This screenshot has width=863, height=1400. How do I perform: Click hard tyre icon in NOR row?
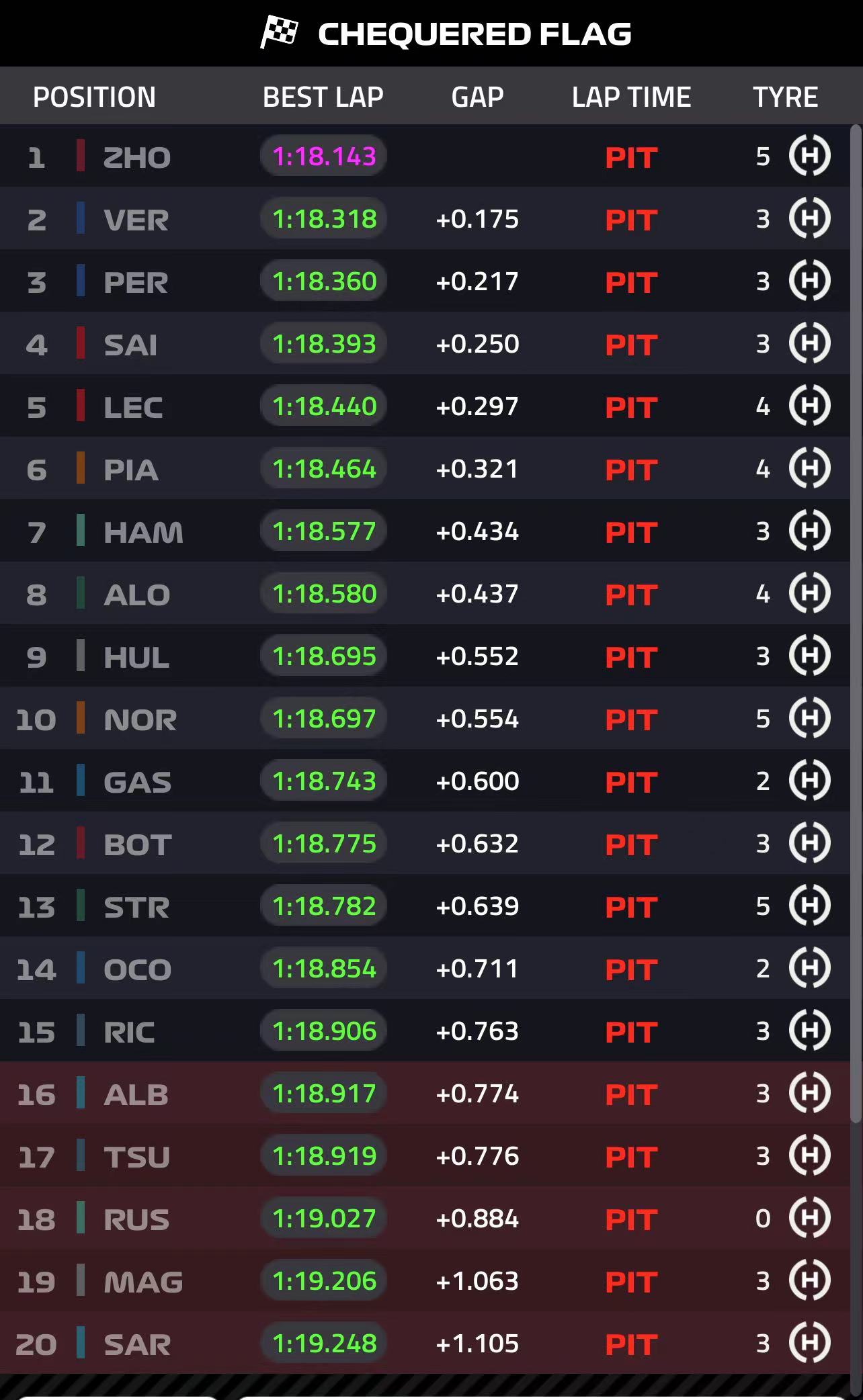tap(809, 718)
